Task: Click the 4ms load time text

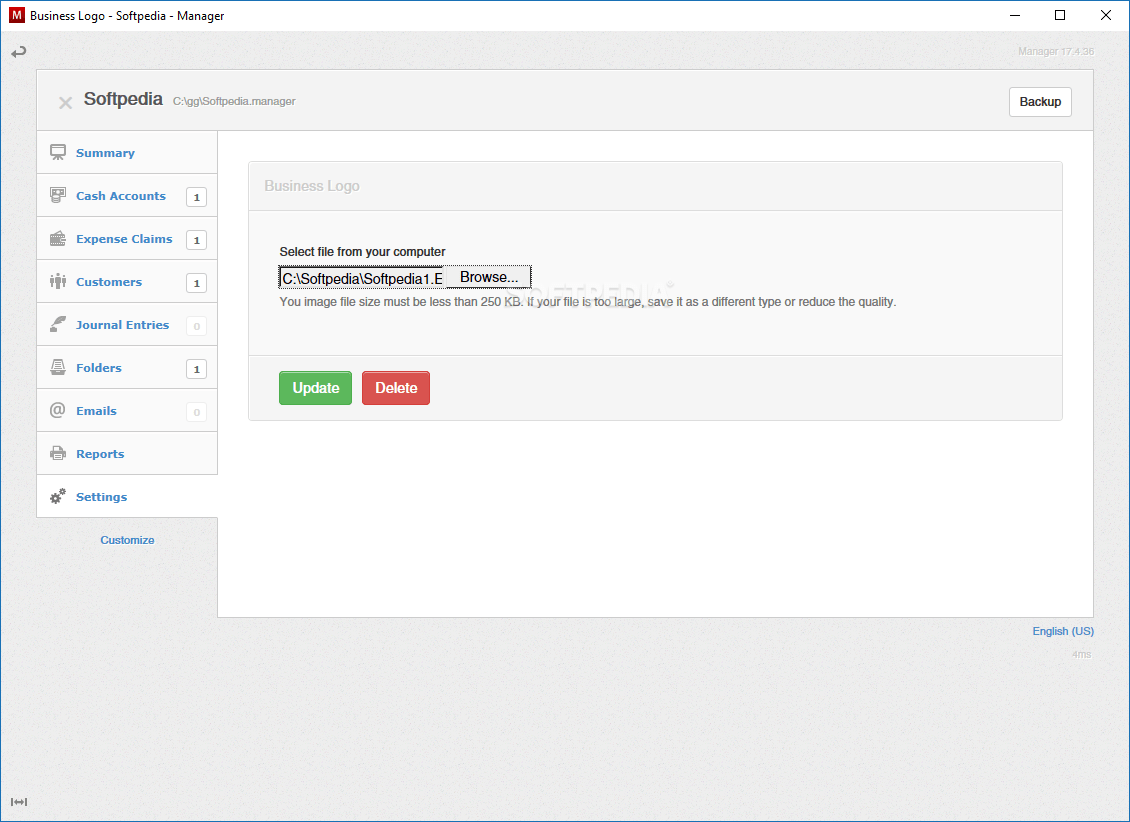Action: click(1081, 654)
